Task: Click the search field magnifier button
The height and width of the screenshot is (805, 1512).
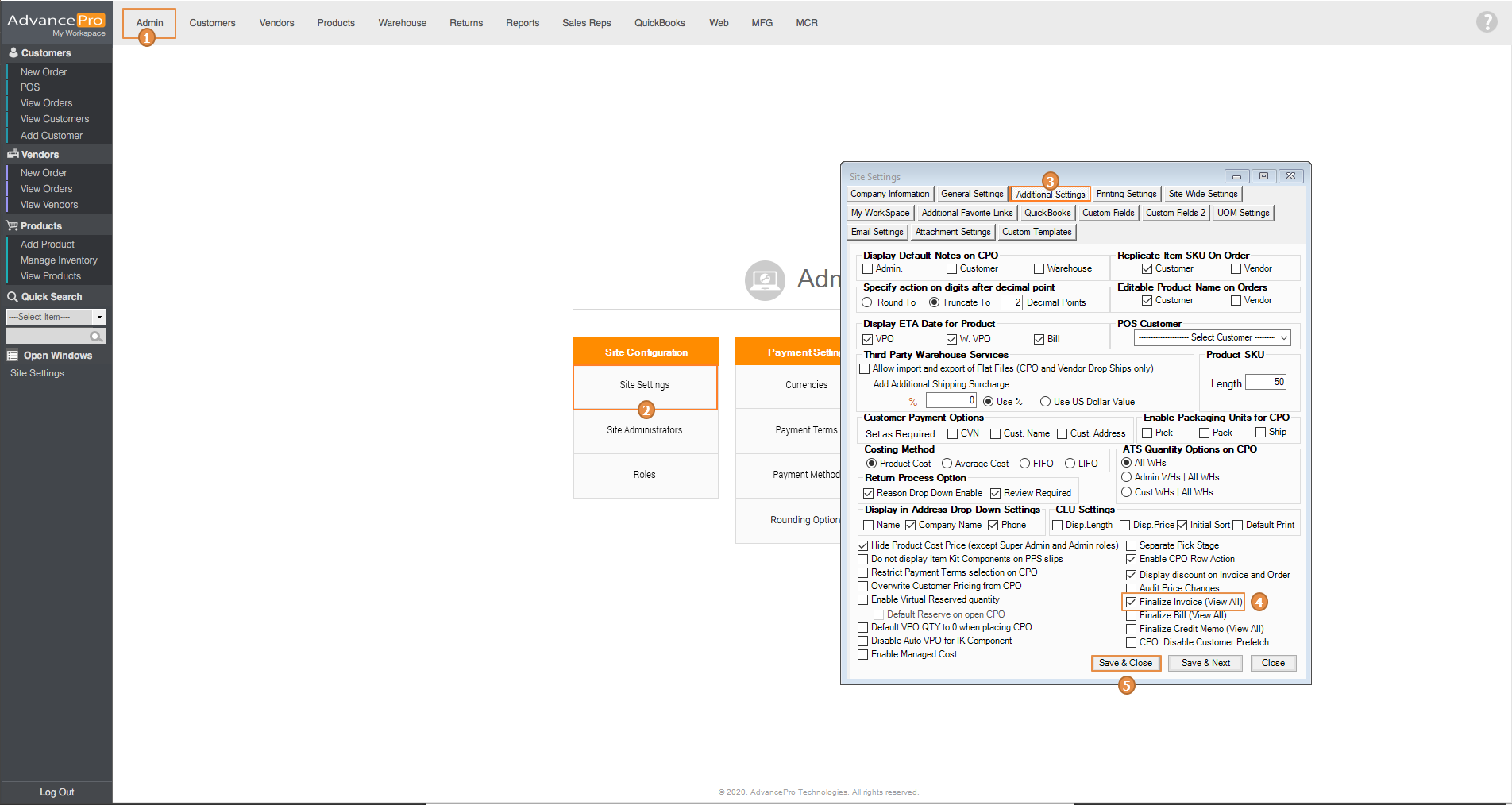Action: click(96, 337)
